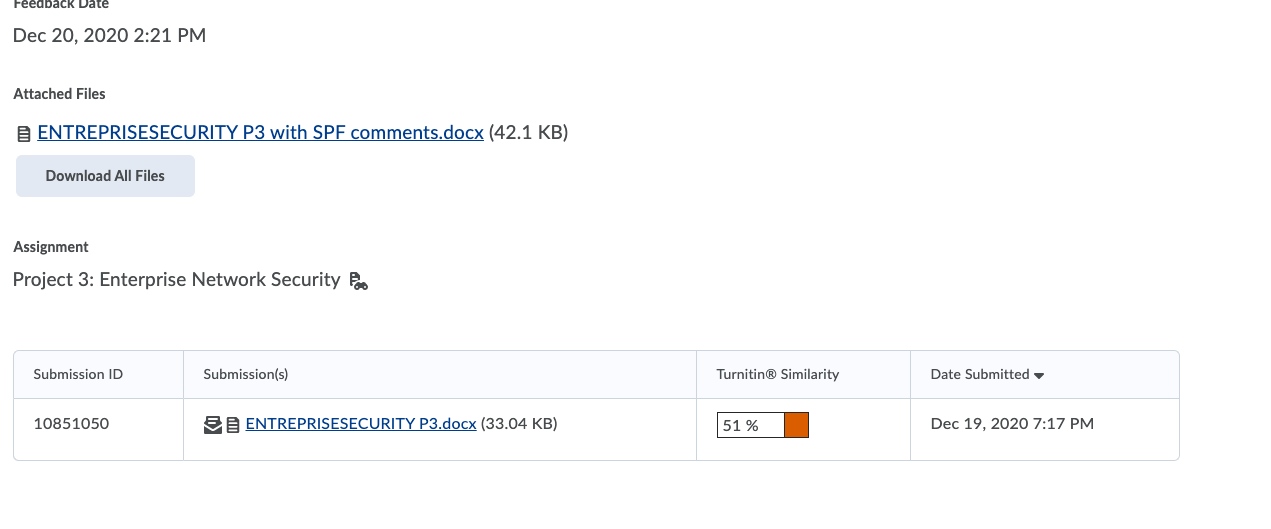Click the Date Submitted column header
This screenshot has width=1271, height=529.
[980, 374]
